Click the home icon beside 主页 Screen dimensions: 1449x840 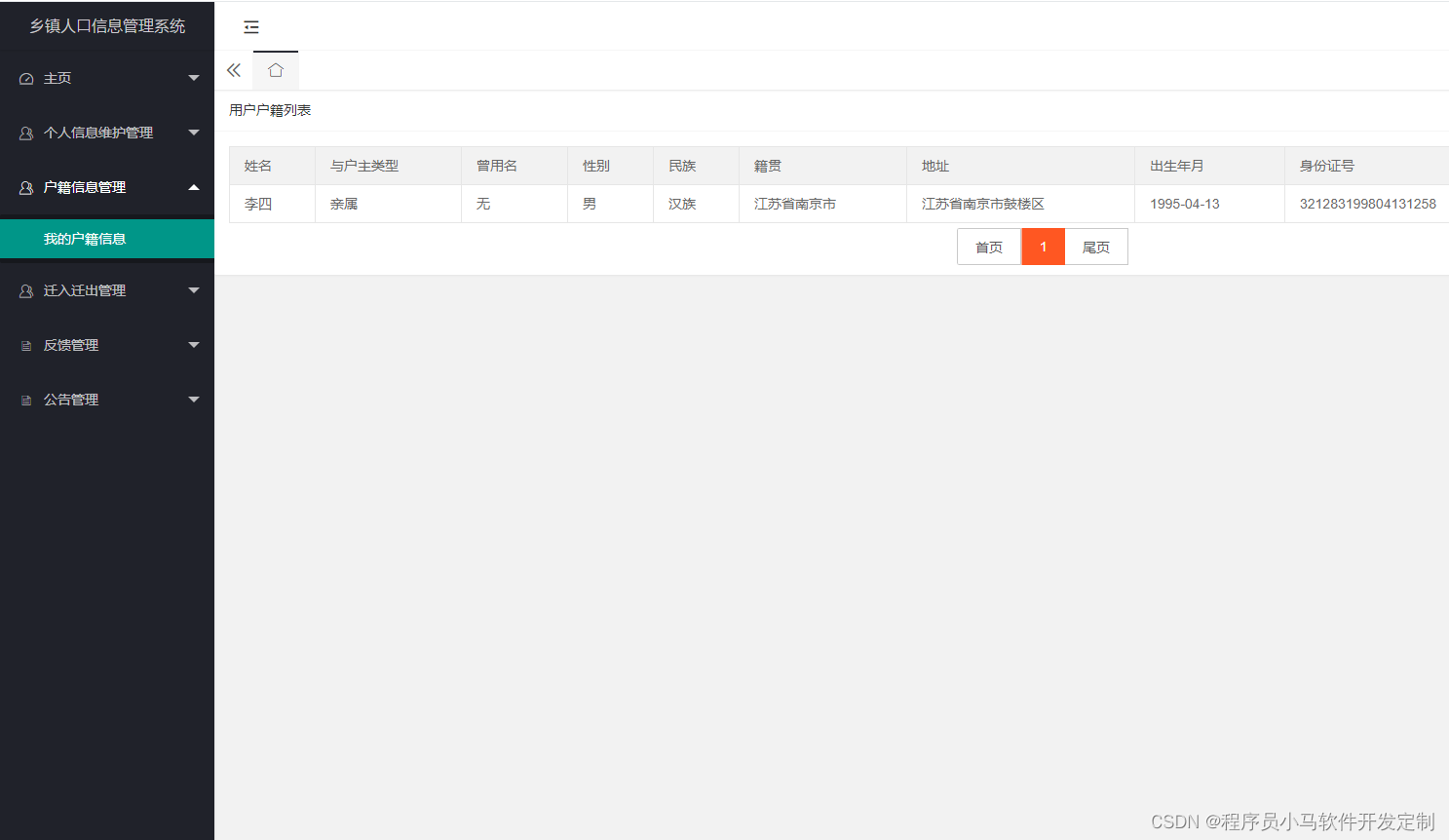coord(25,78)
